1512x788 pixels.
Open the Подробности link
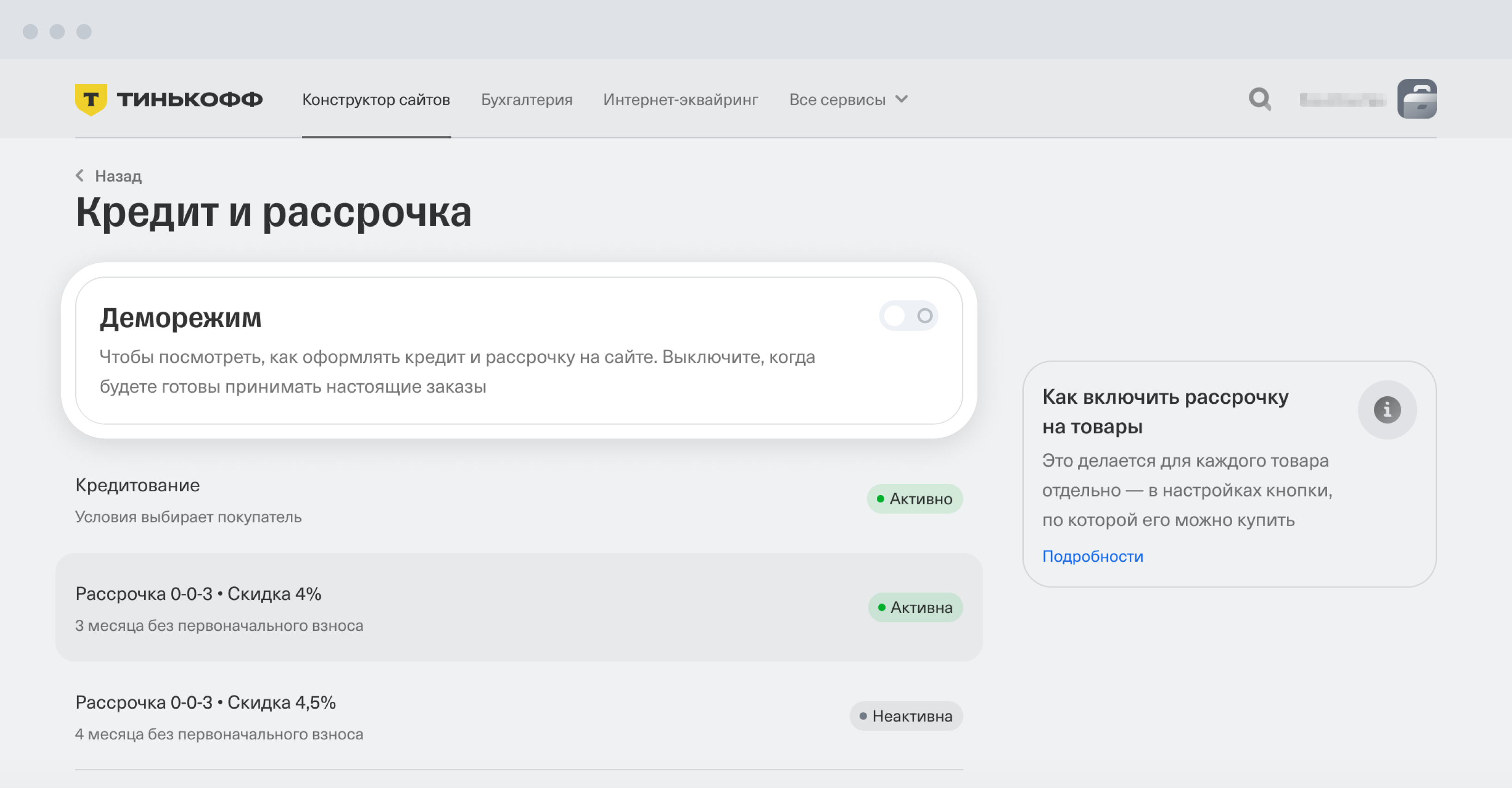click(1092, 556)
